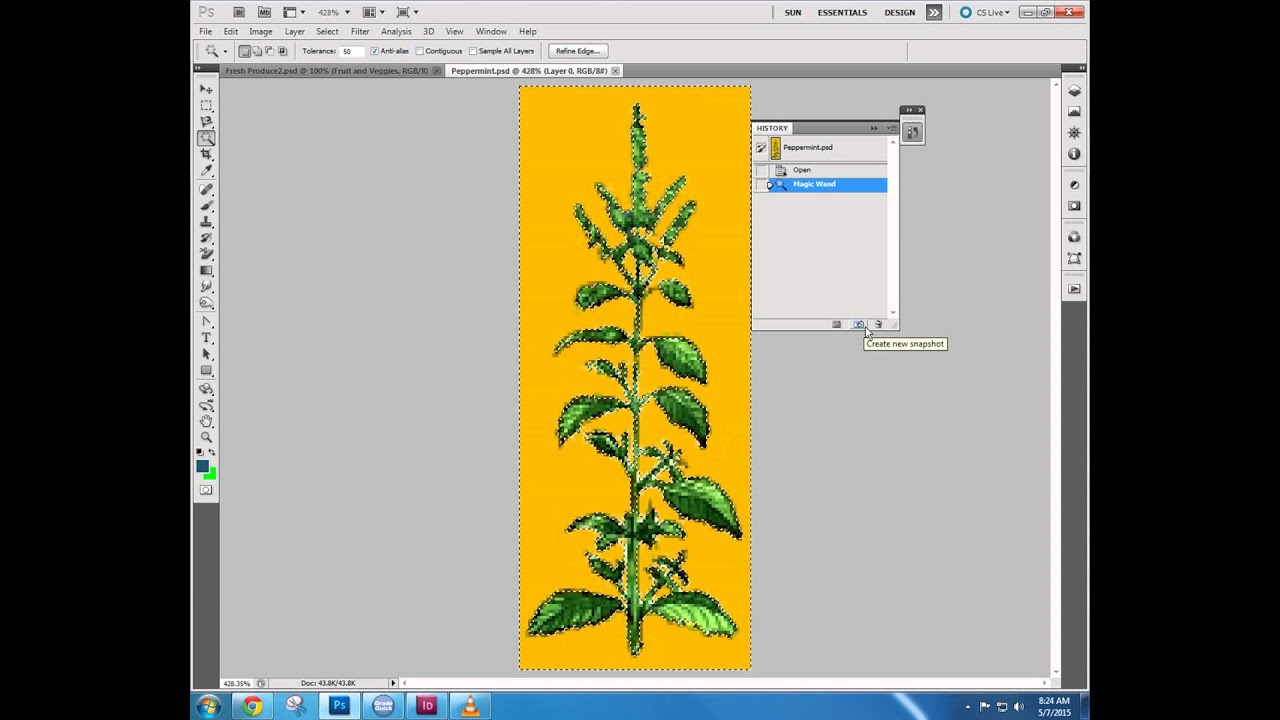Open the Window menu
This screenshot has width=1280, height=720.
tap(491, 31)
